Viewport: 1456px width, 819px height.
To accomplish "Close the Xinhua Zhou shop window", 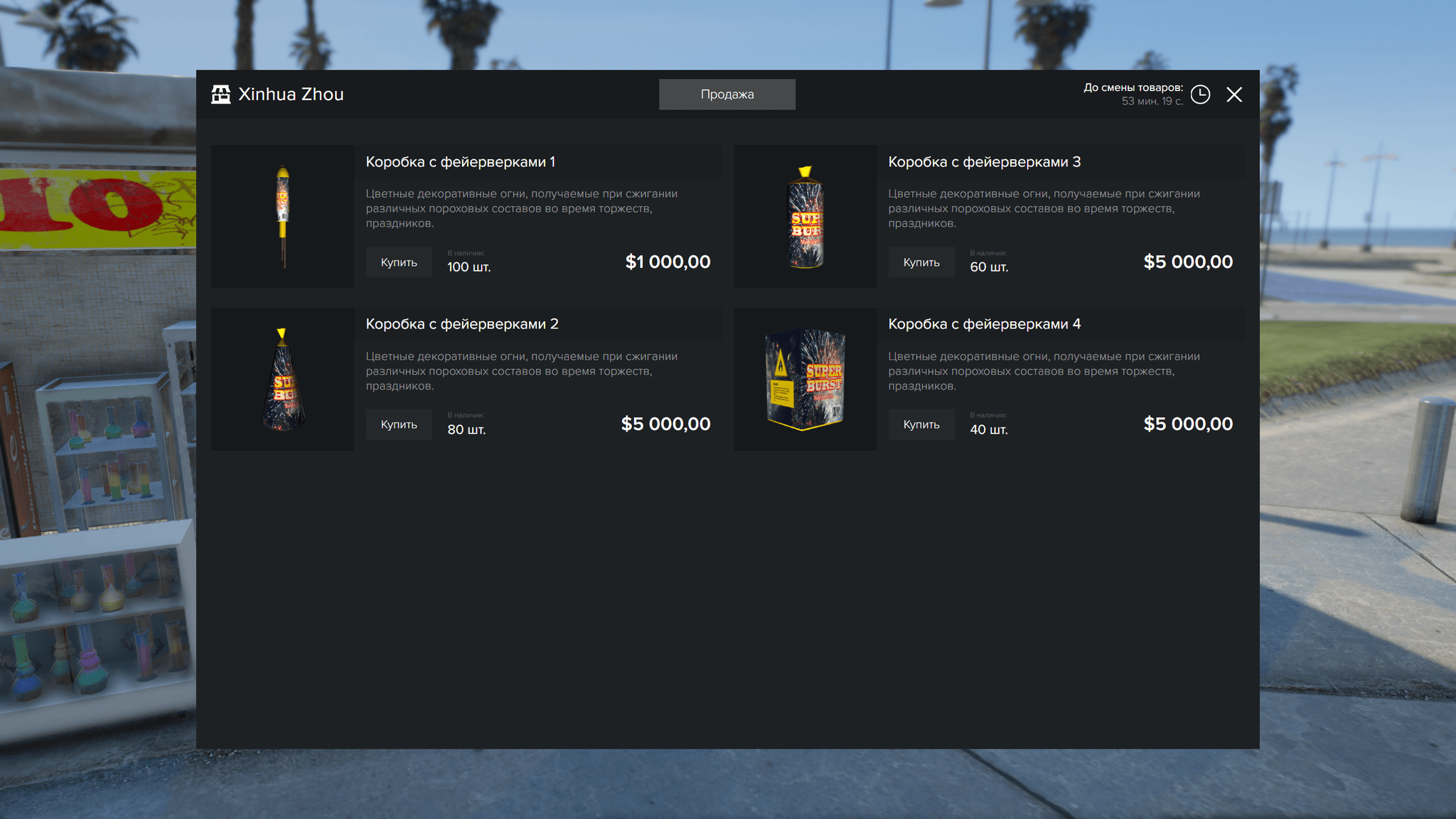I will (1234, 95).
